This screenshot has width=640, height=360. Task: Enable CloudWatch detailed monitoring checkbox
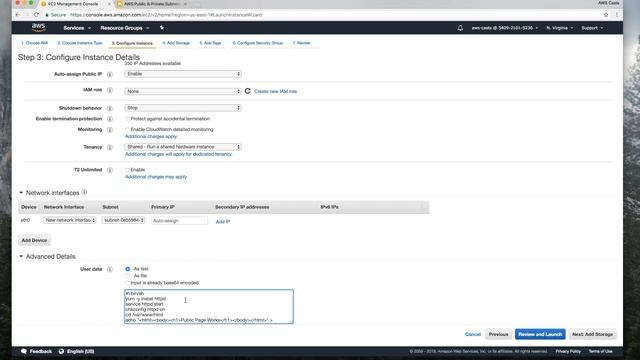[x=127, y=129]
